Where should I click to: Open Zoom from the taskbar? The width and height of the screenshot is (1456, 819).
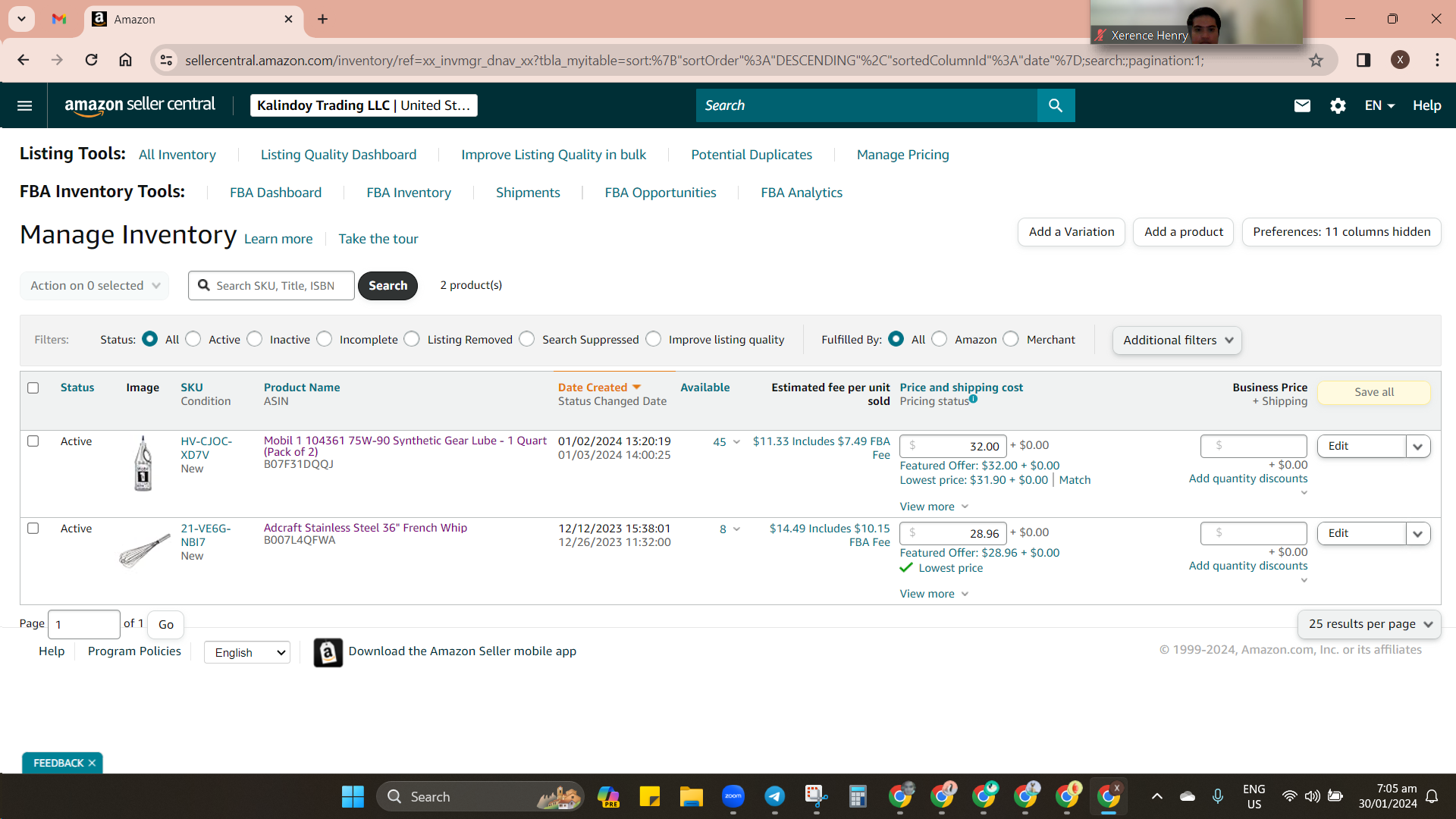(x=733, y=796)
